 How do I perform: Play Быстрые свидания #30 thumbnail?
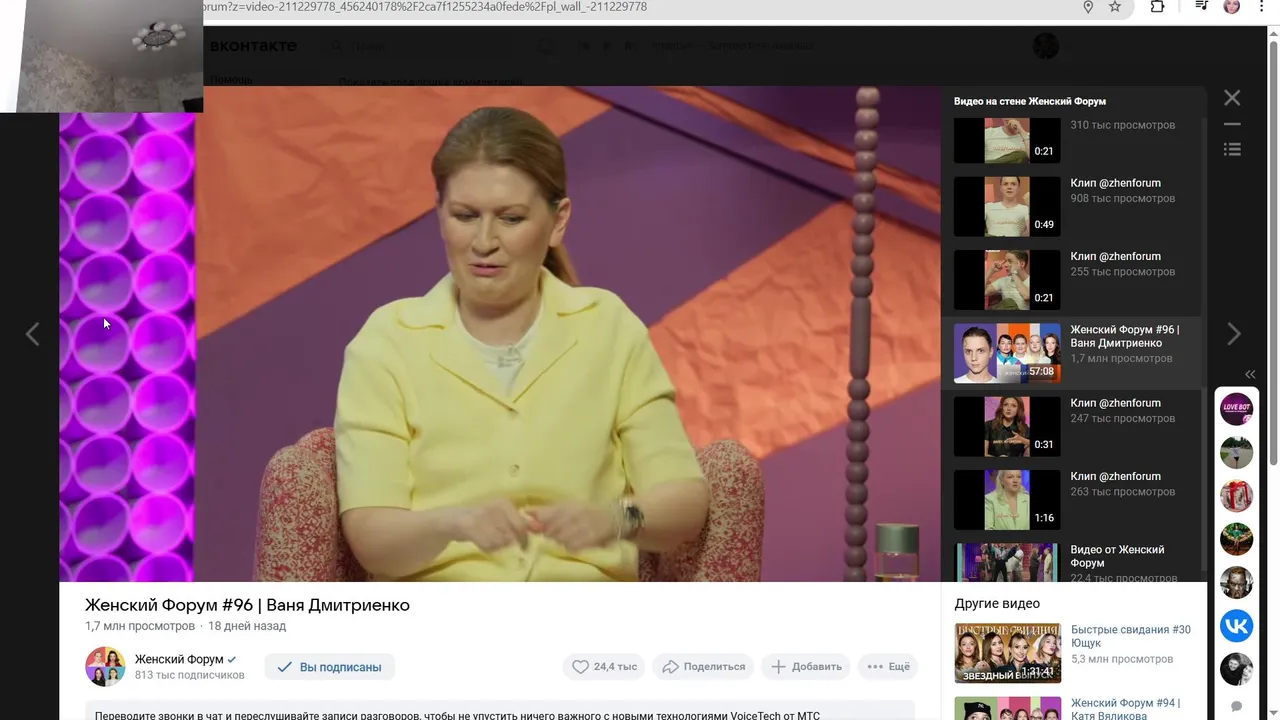(1007, 653)
